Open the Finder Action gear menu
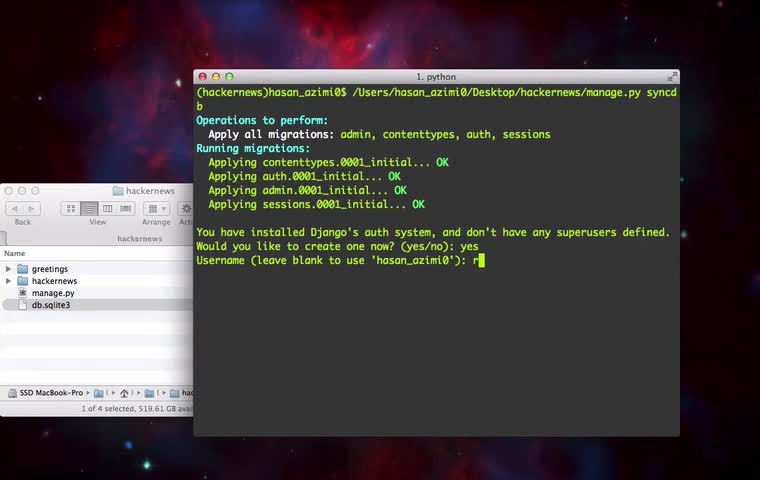The height and width of the screenshot is (480, 760). pos(186,208)
